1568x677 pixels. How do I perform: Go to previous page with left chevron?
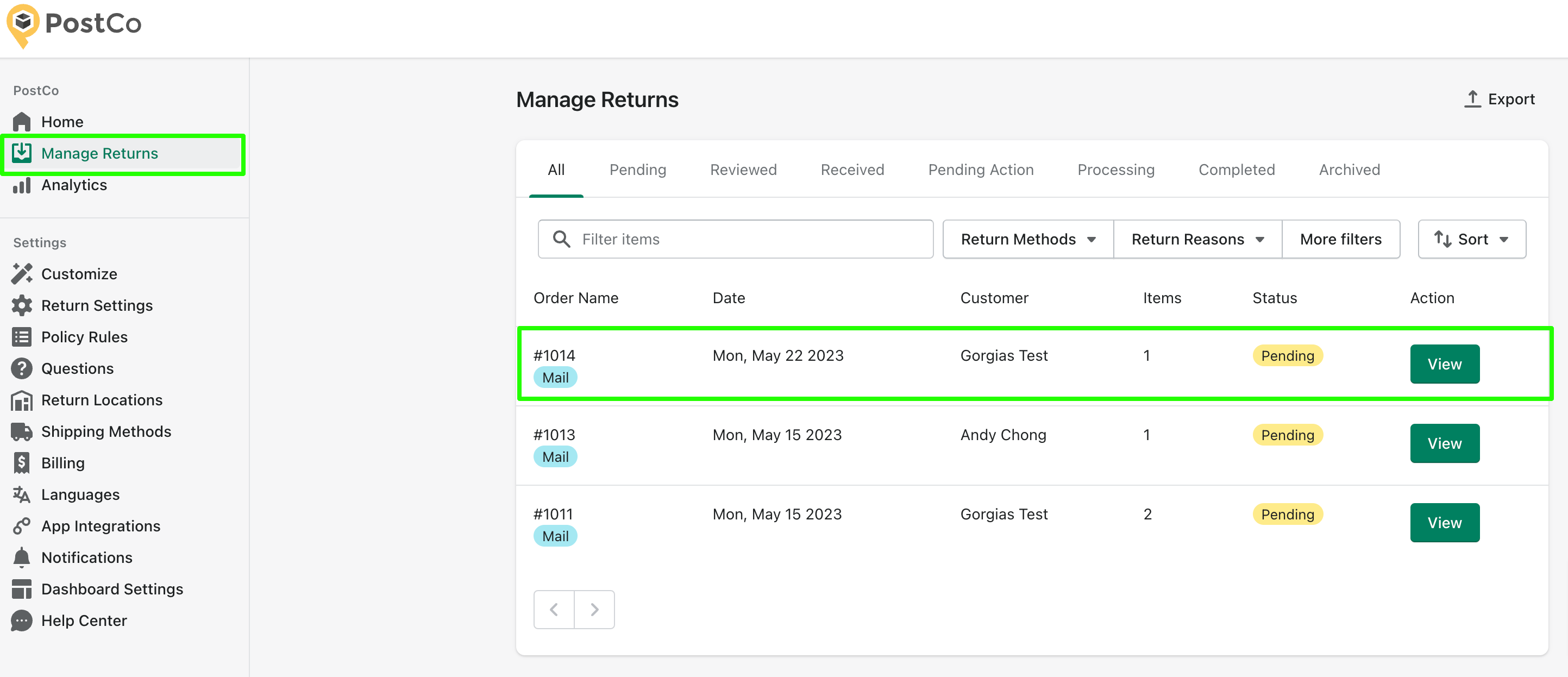click(x=554, y=610)
